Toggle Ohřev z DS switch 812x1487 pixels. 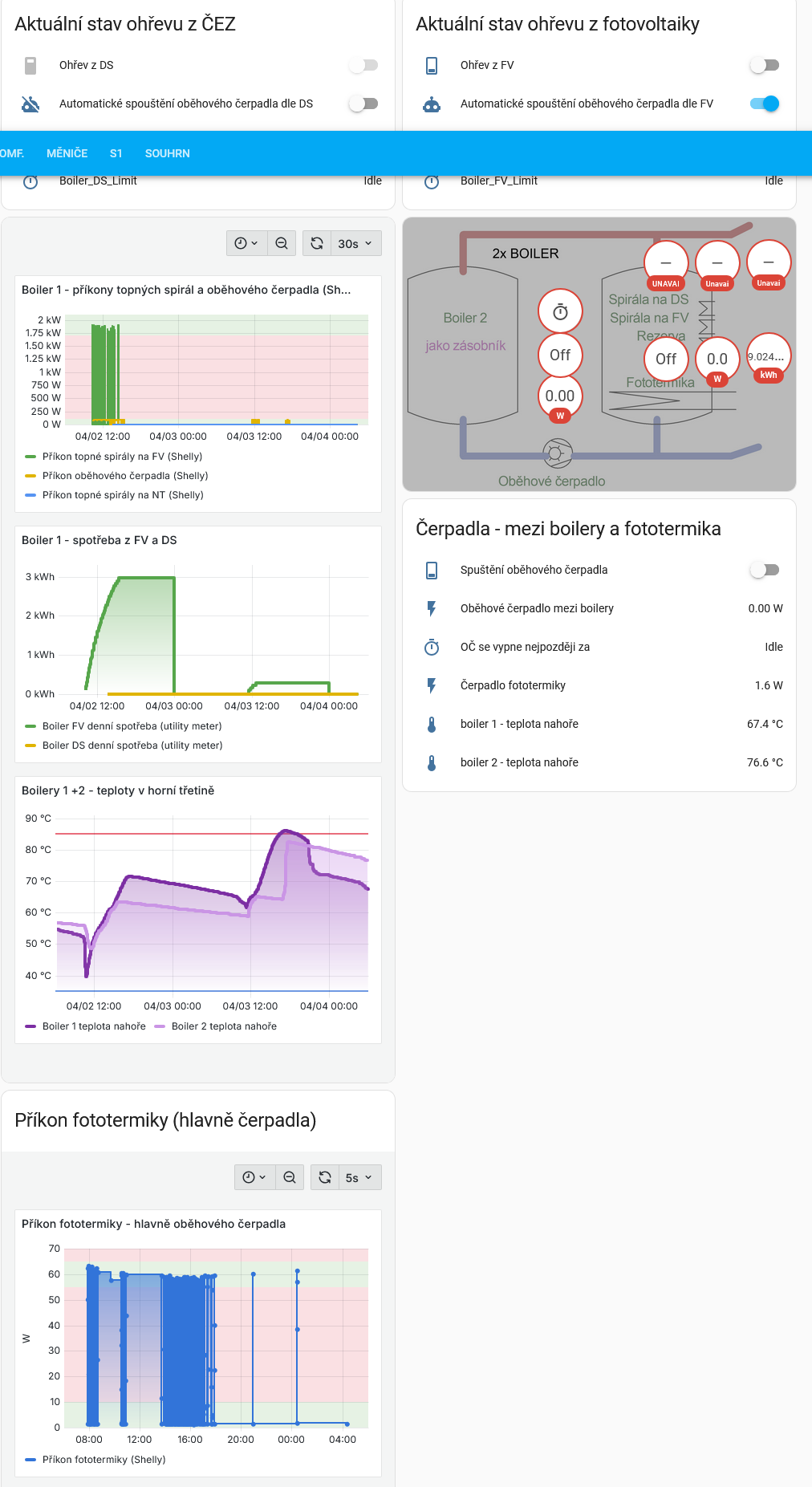tap(363, 65)
